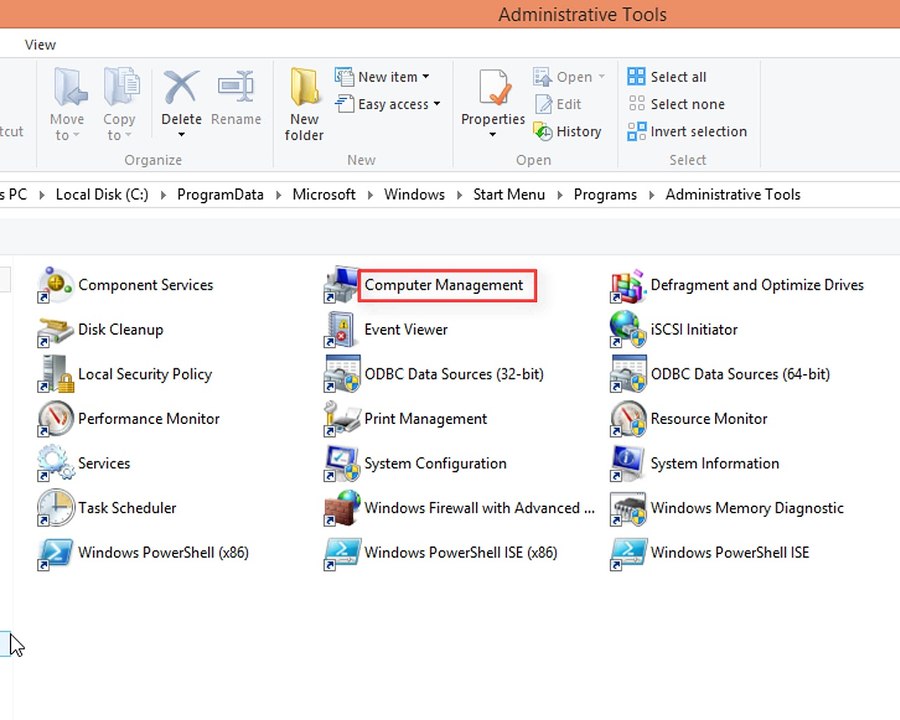The height and width of the screenshot is (720, 900).
Task: Click the History button in ribbon
Action: [567, 131]
